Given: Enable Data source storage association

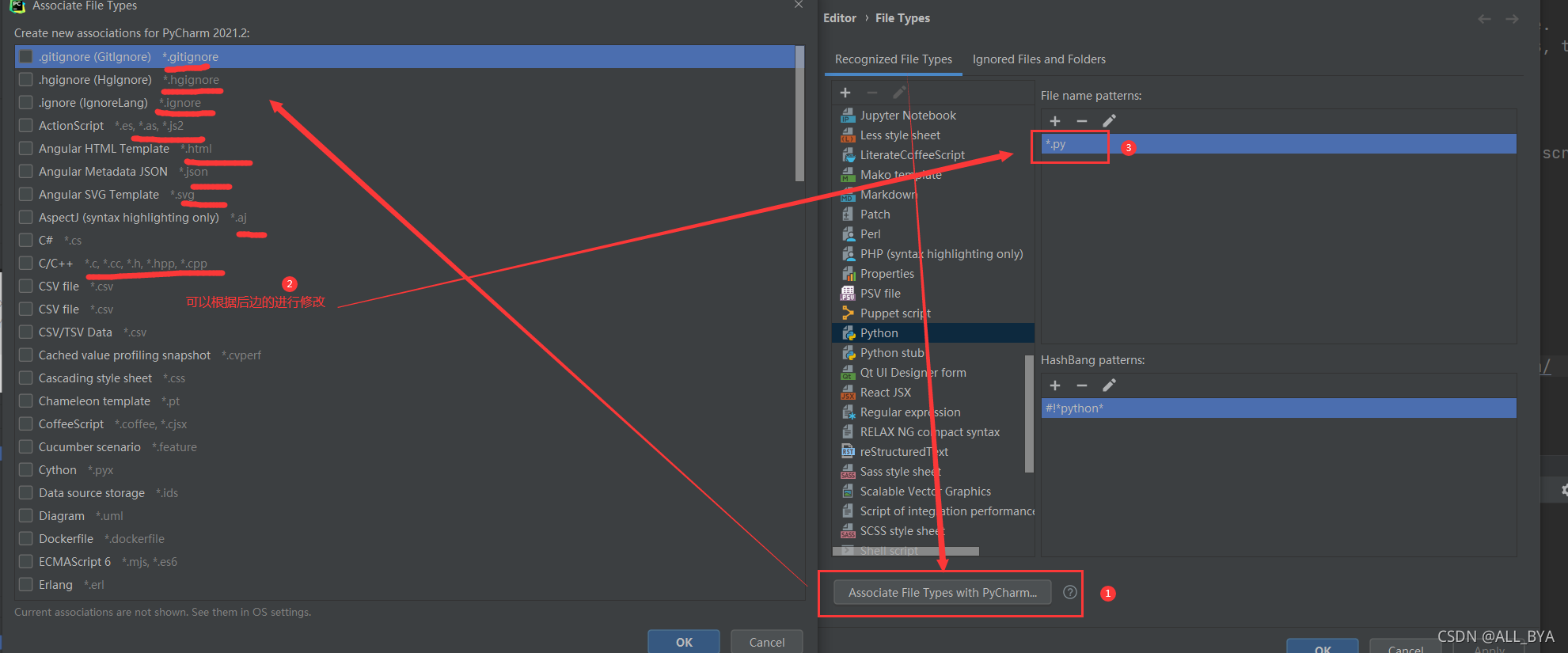Looking at the screenshot, I should [x=26, y=493].
